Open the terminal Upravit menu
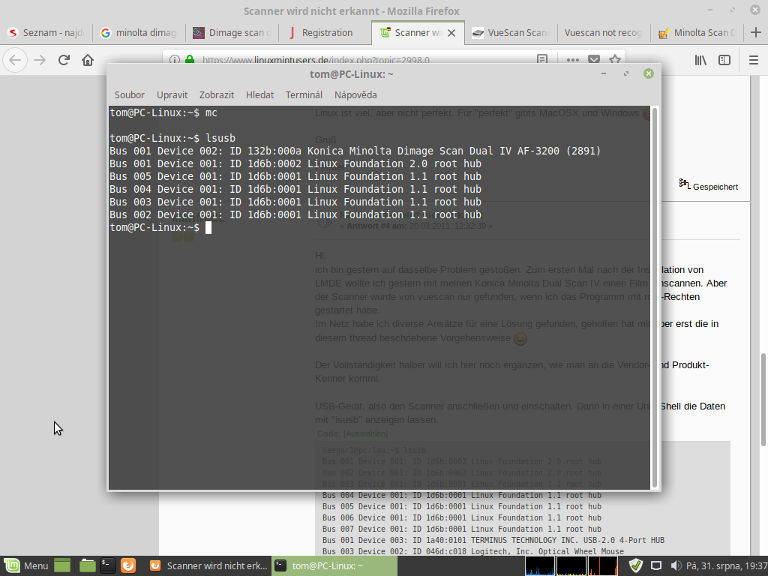Image resolution: width=768 pixels, height=576 pixels. (x=172, y=95)
